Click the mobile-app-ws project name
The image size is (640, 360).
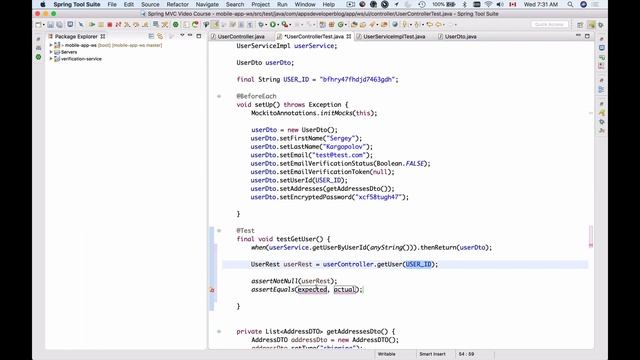pyautogui.click(x=81, y=45)
